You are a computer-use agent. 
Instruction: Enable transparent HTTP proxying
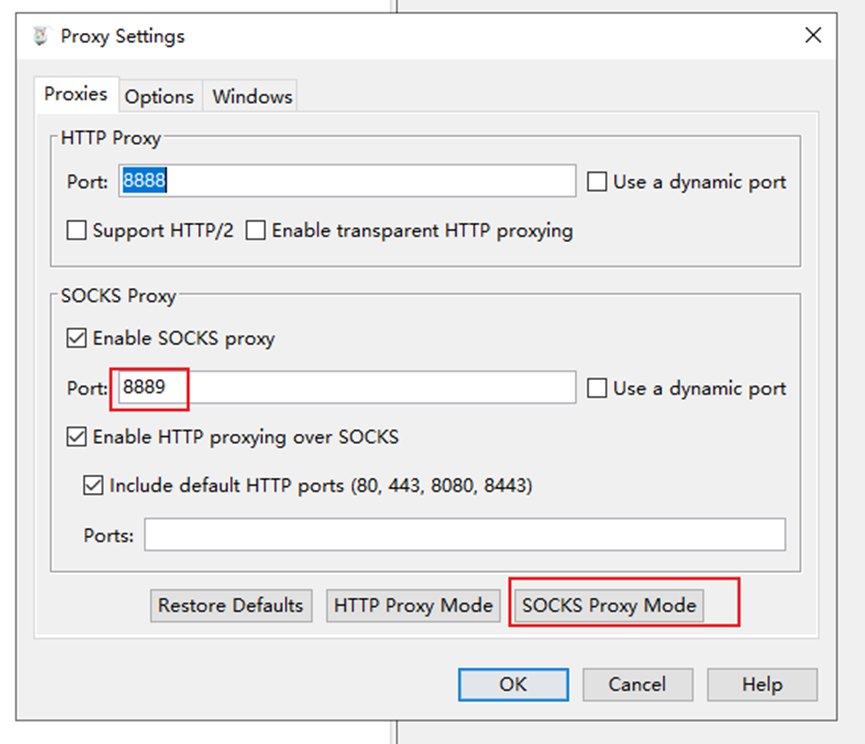[x=256, y=231]
